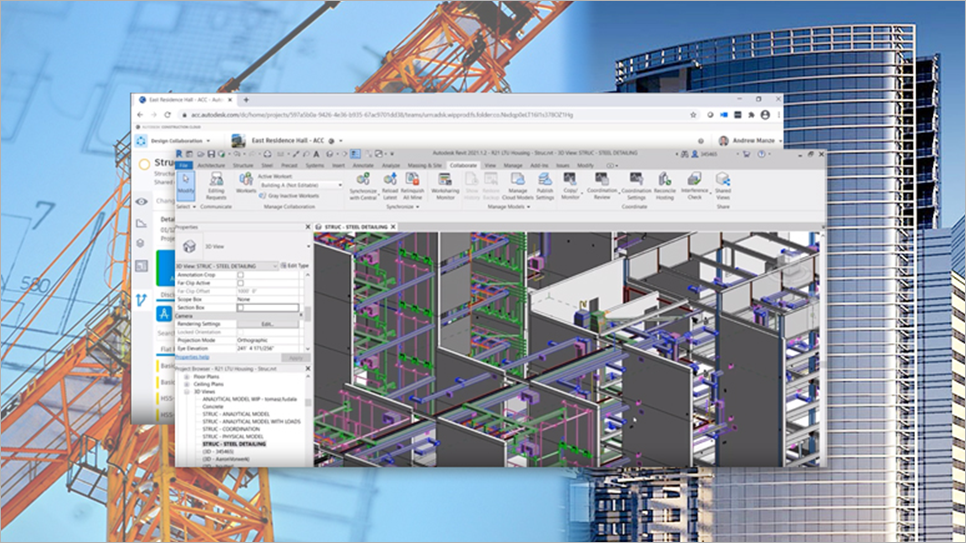Reload the page in the browser window
The height and width of the screenshot is (543, 966).
click(167, 115)
